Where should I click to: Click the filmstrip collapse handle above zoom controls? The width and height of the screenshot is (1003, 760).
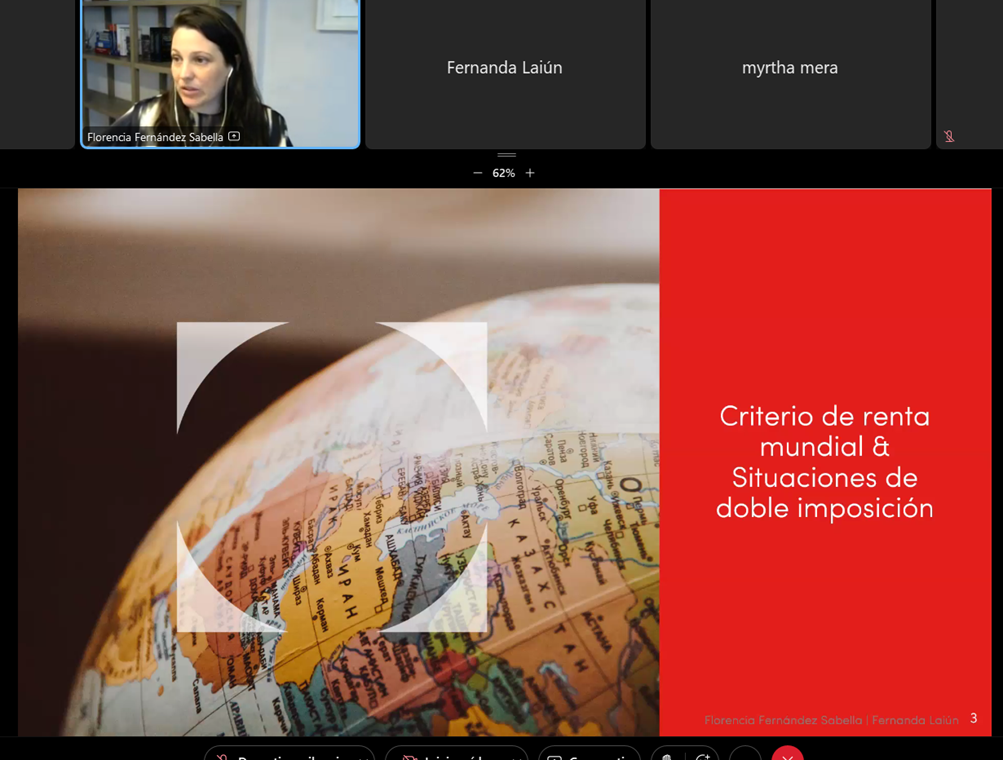[x=506, y=155]
